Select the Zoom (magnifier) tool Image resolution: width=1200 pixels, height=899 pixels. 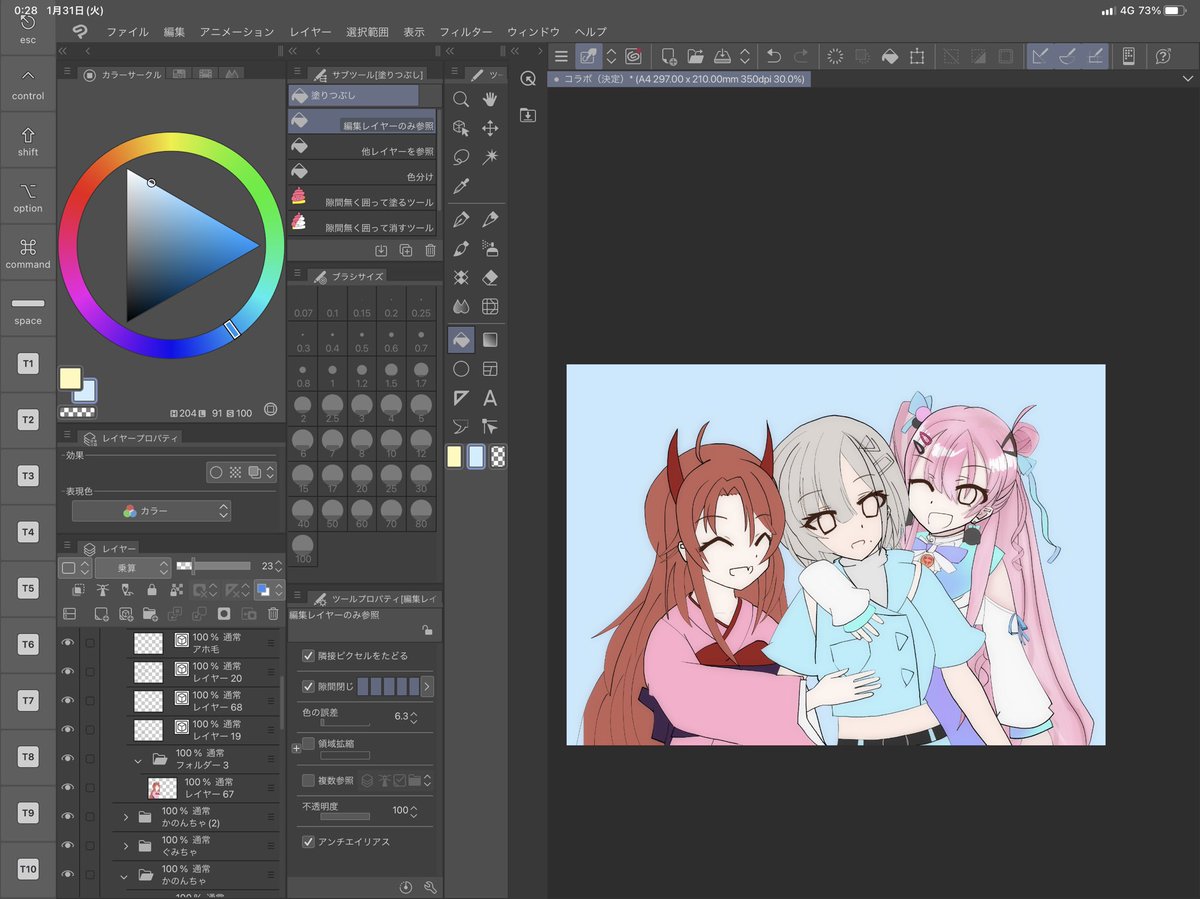(x=461, y=99)
